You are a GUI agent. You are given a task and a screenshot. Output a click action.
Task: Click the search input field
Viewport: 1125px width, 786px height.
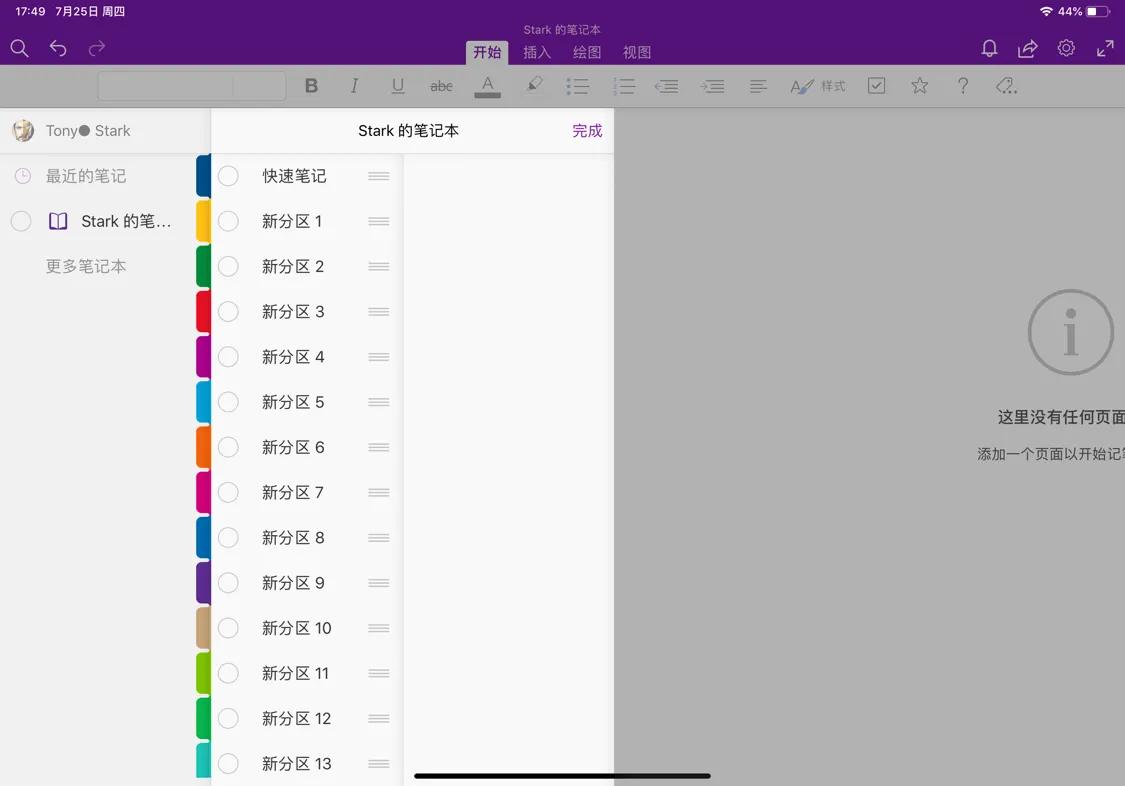click(x=192, y=85)
